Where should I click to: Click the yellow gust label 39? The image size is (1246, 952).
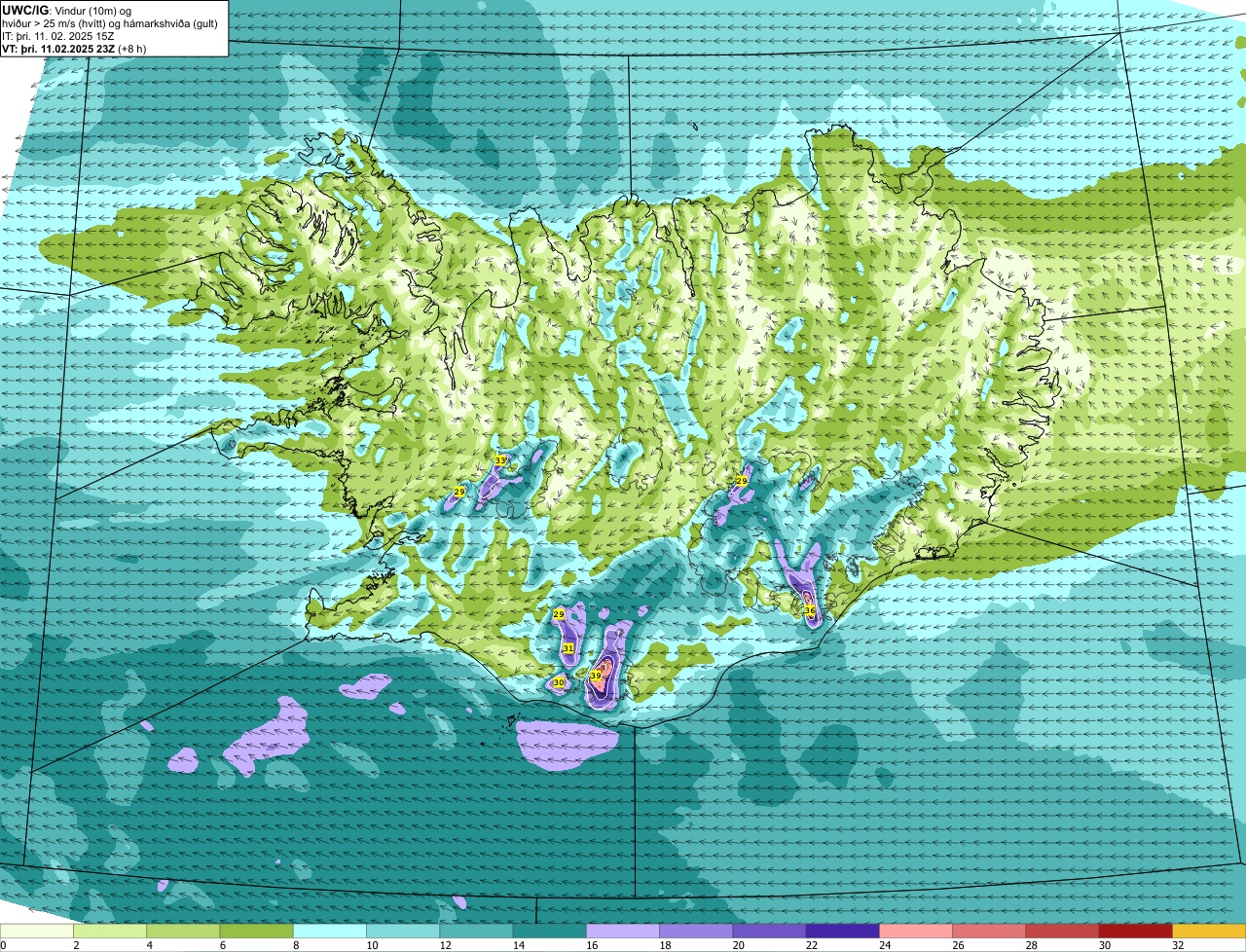tap(596, 676)
